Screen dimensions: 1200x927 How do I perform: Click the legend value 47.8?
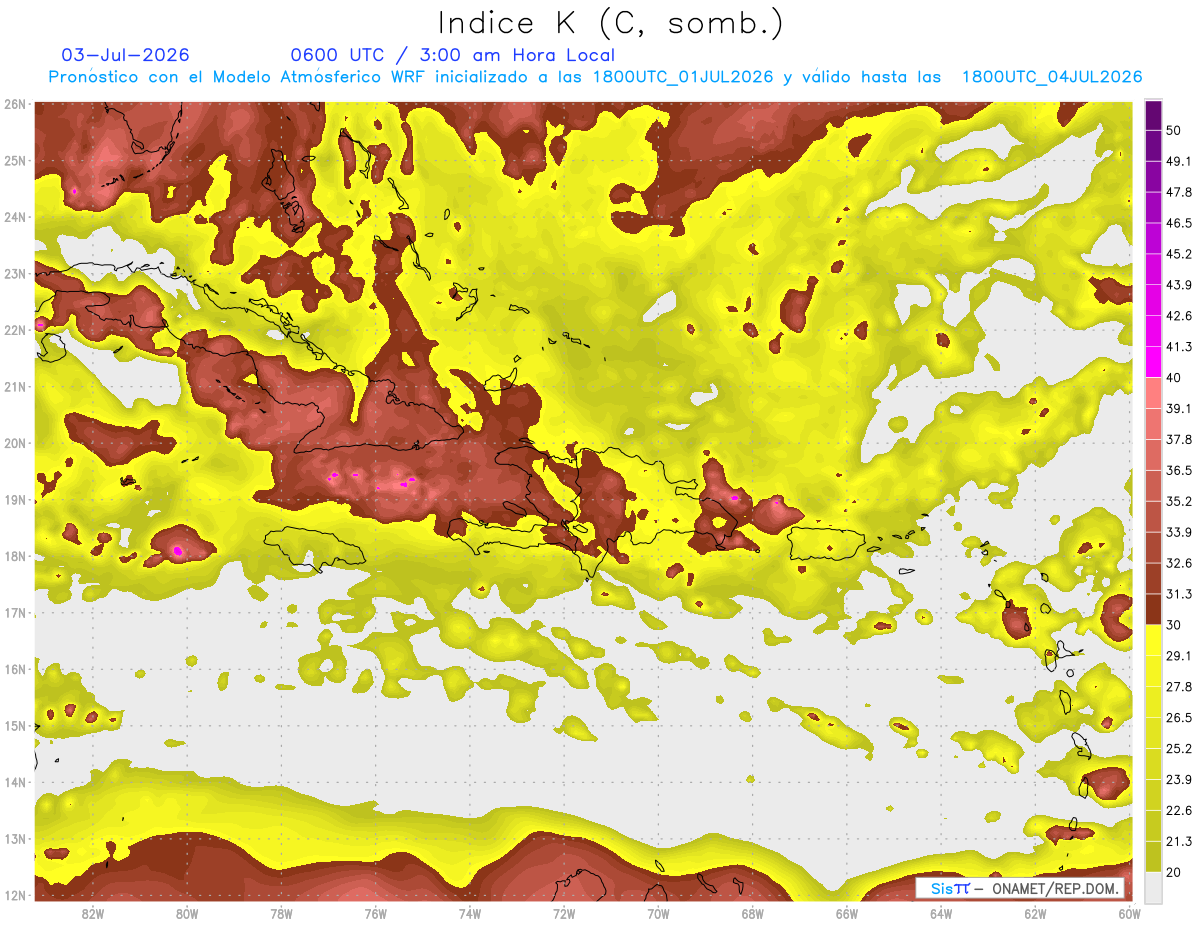[1179, 192]
